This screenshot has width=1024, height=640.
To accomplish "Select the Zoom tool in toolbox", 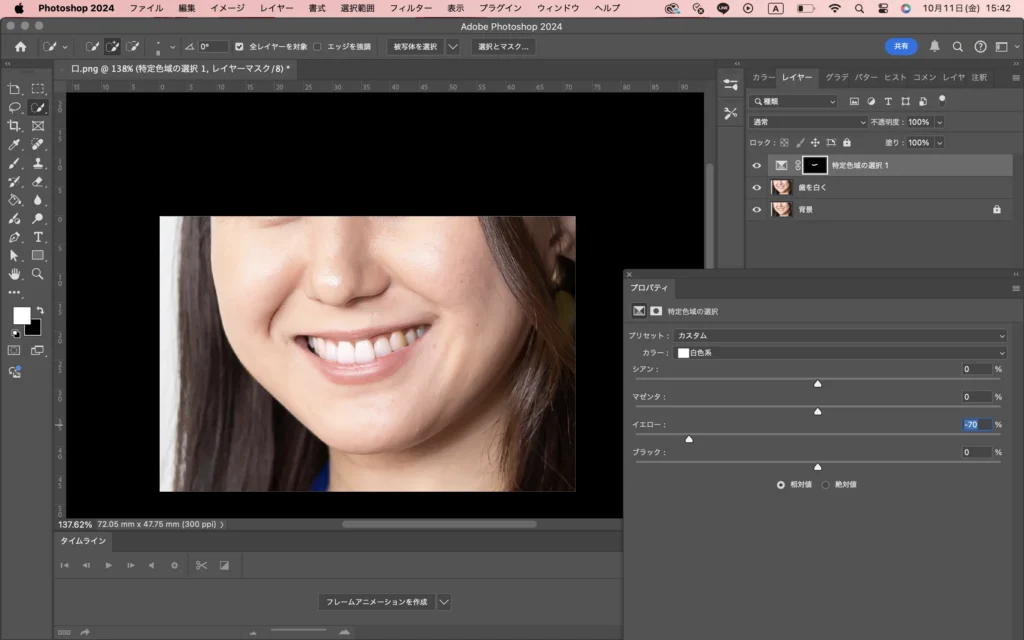I will pyautogui.click(x=38, y=274).
